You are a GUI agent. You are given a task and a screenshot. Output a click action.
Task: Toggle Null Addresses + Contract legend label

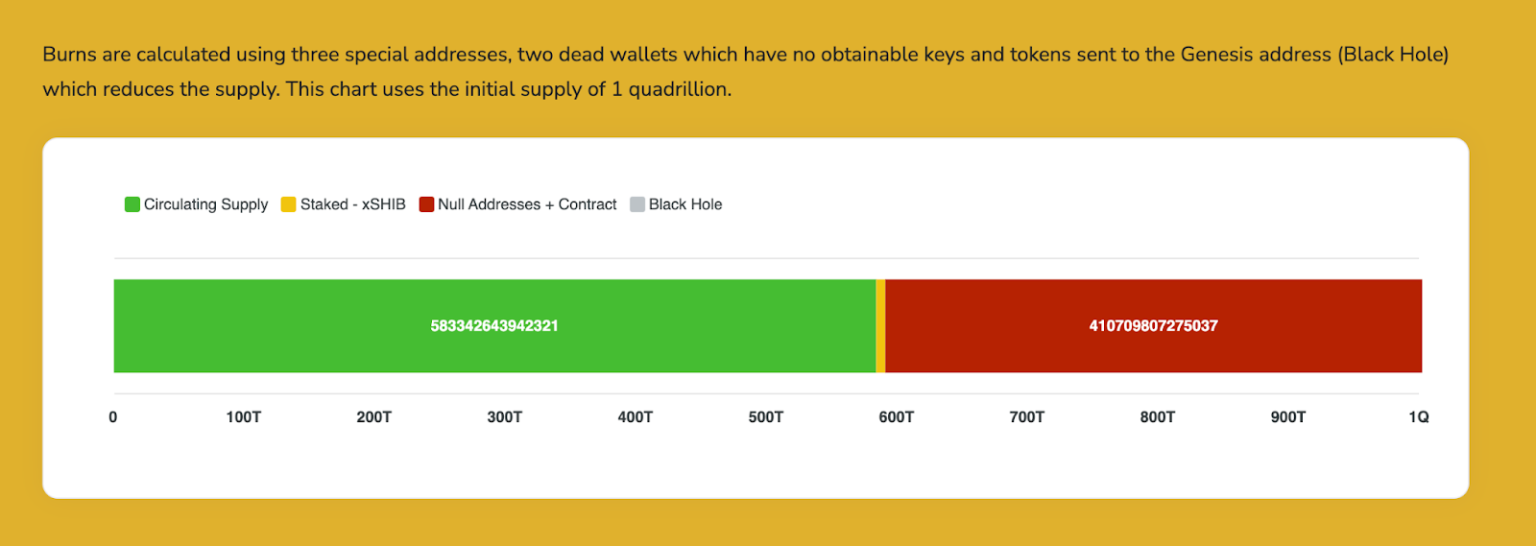(527, 205)
